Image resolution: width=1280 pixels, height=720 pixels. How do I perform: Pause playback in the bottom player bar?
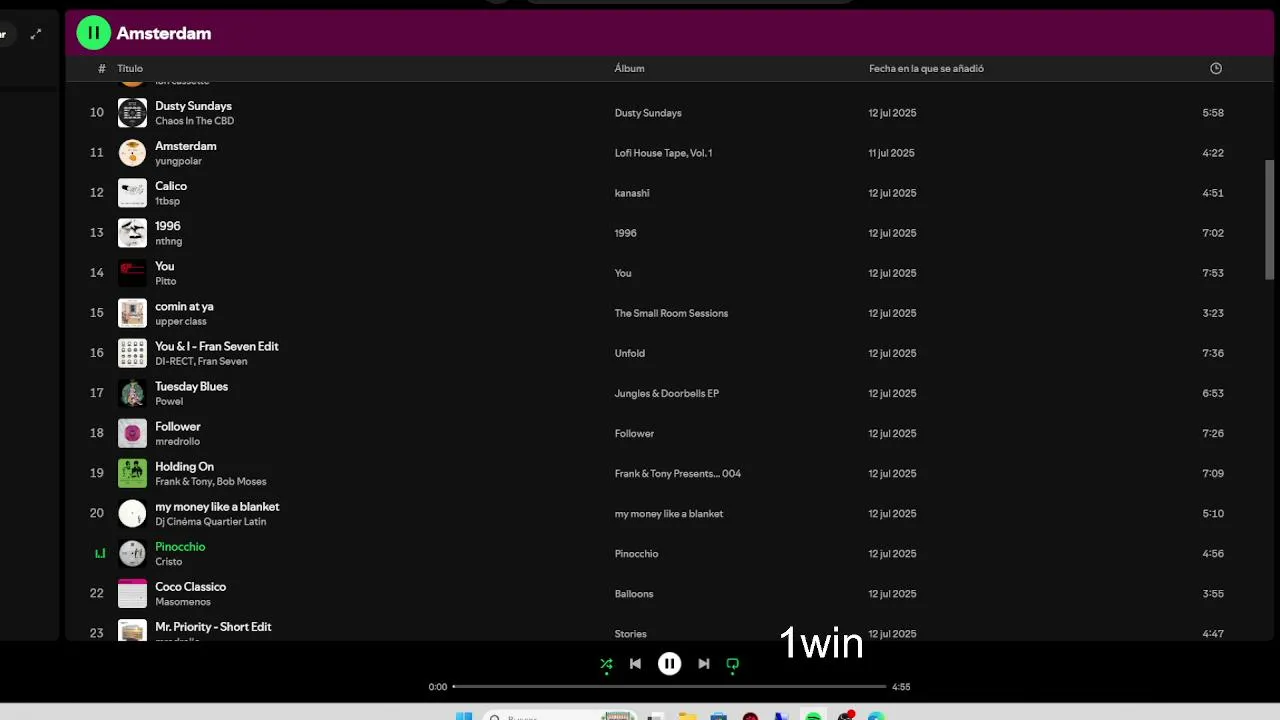(670, 663)
